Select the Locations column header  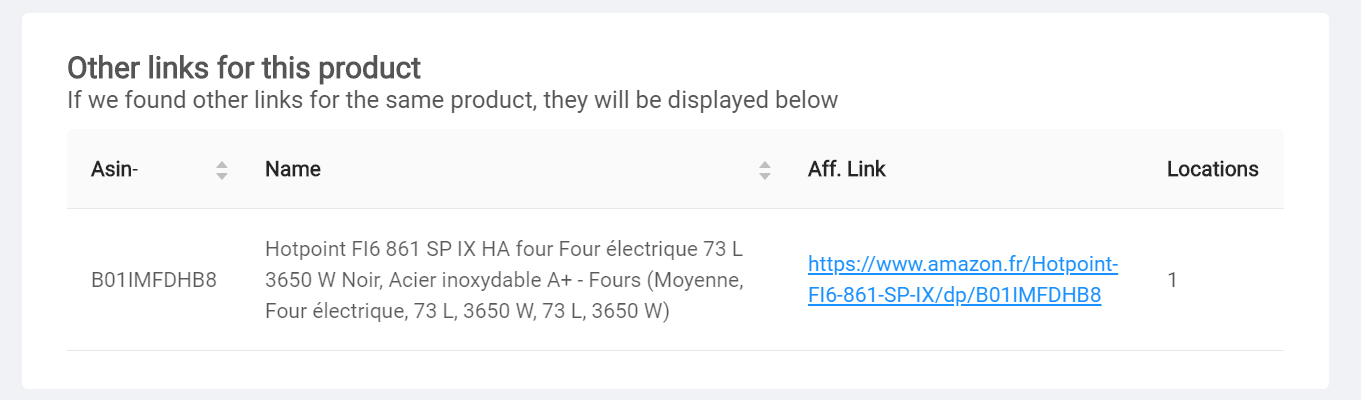[1212, 169]
